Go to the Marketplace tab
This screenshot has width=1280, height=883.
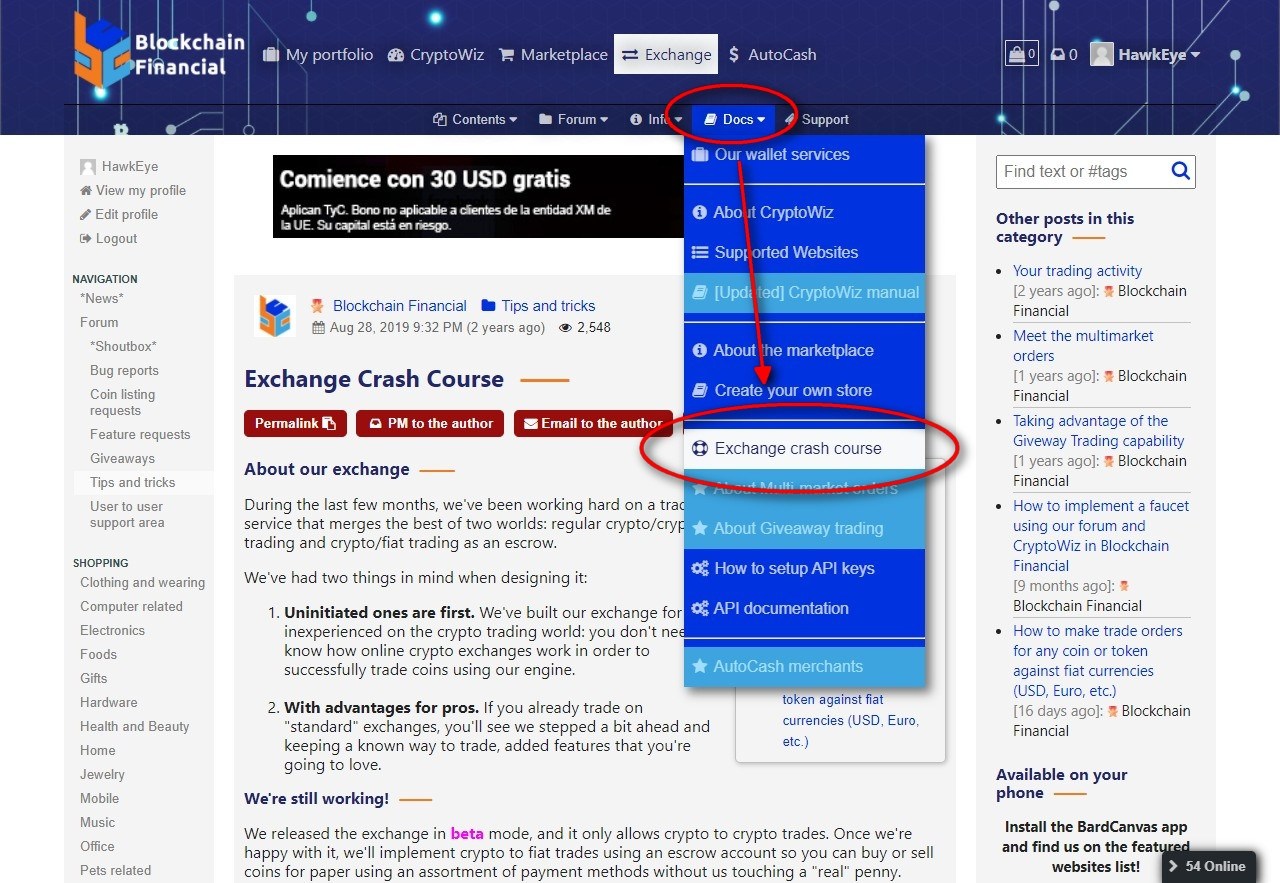point(553,55)
